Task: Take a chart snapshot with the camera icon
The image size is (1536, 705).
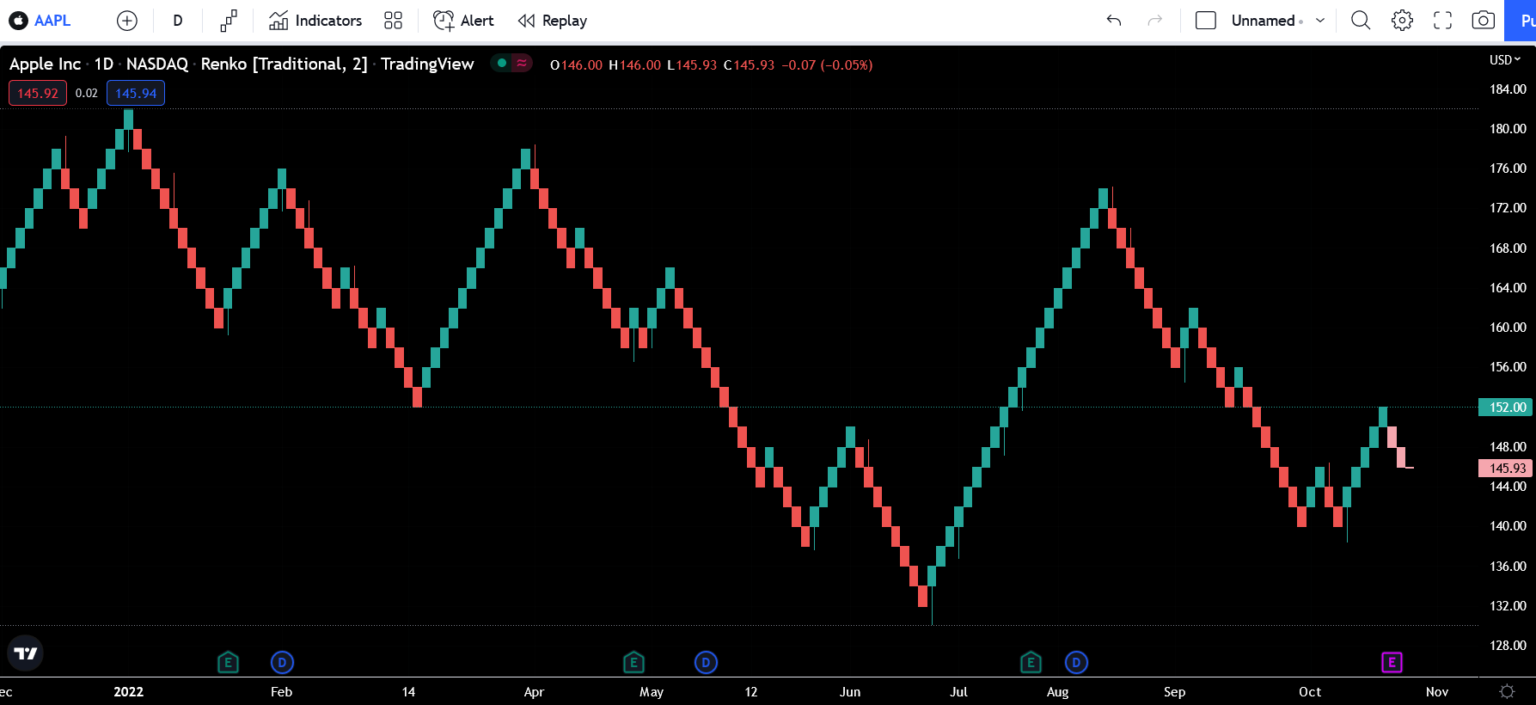Action: click(x=1483, y=20)
